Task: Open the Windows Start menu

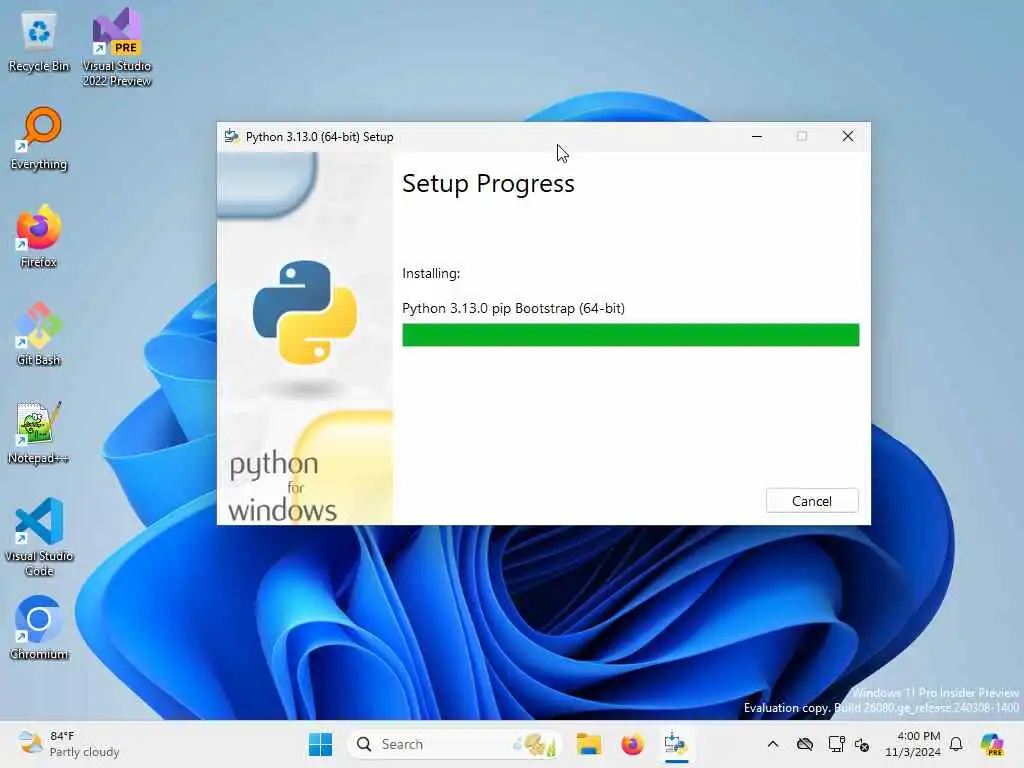Action: [x=320, y=744]
